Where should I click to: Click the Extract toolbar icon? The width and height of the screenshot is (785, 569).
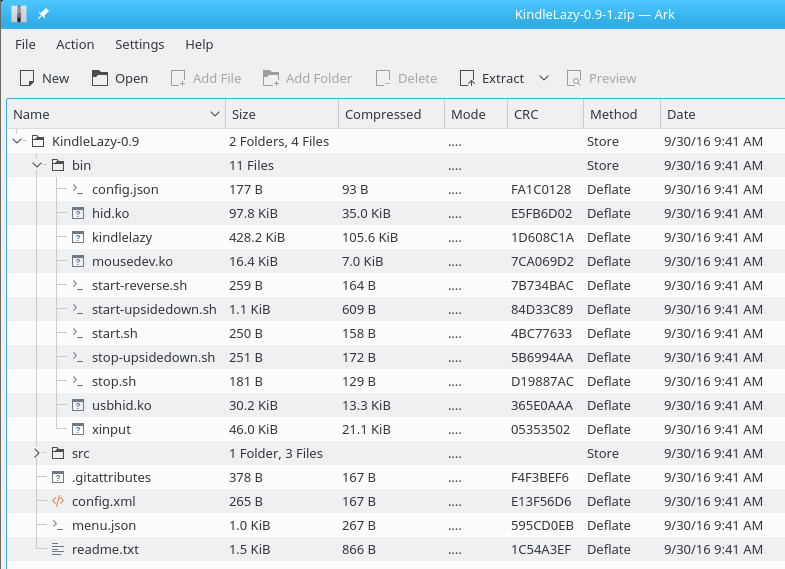click(x=467, y=78)
